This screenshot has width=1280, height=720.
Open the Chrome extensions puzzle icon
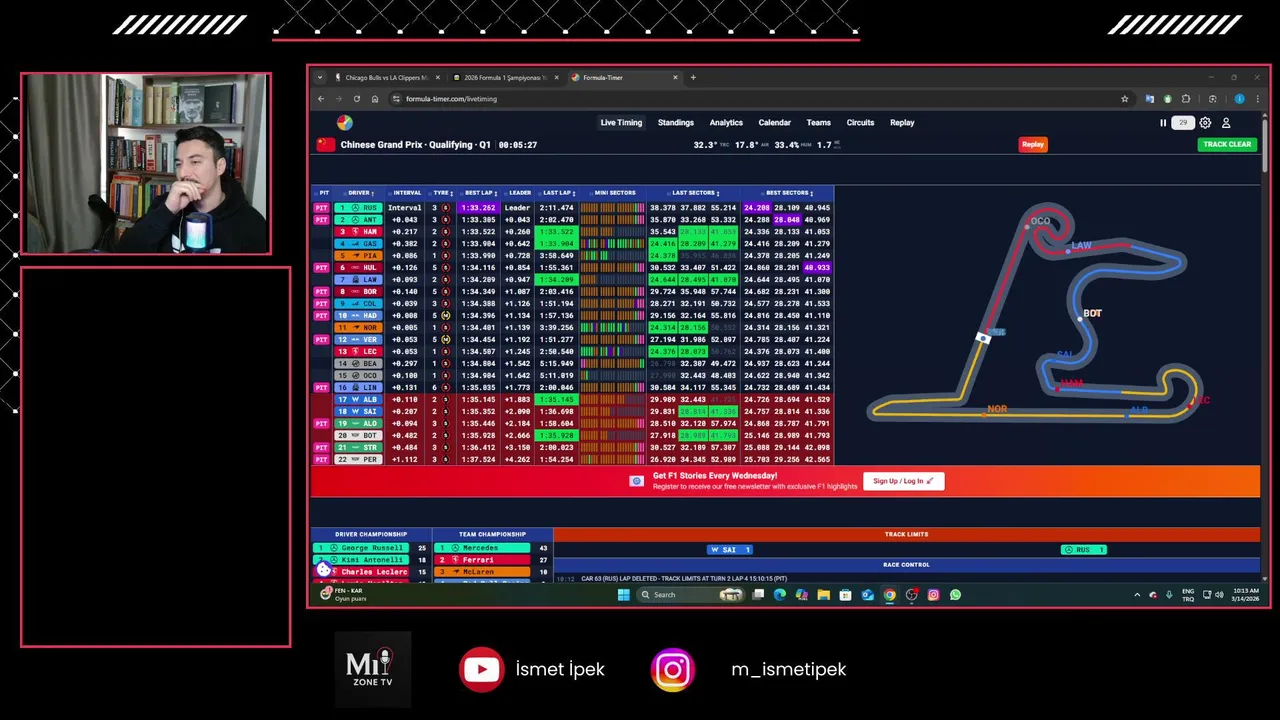[1186, 99]
